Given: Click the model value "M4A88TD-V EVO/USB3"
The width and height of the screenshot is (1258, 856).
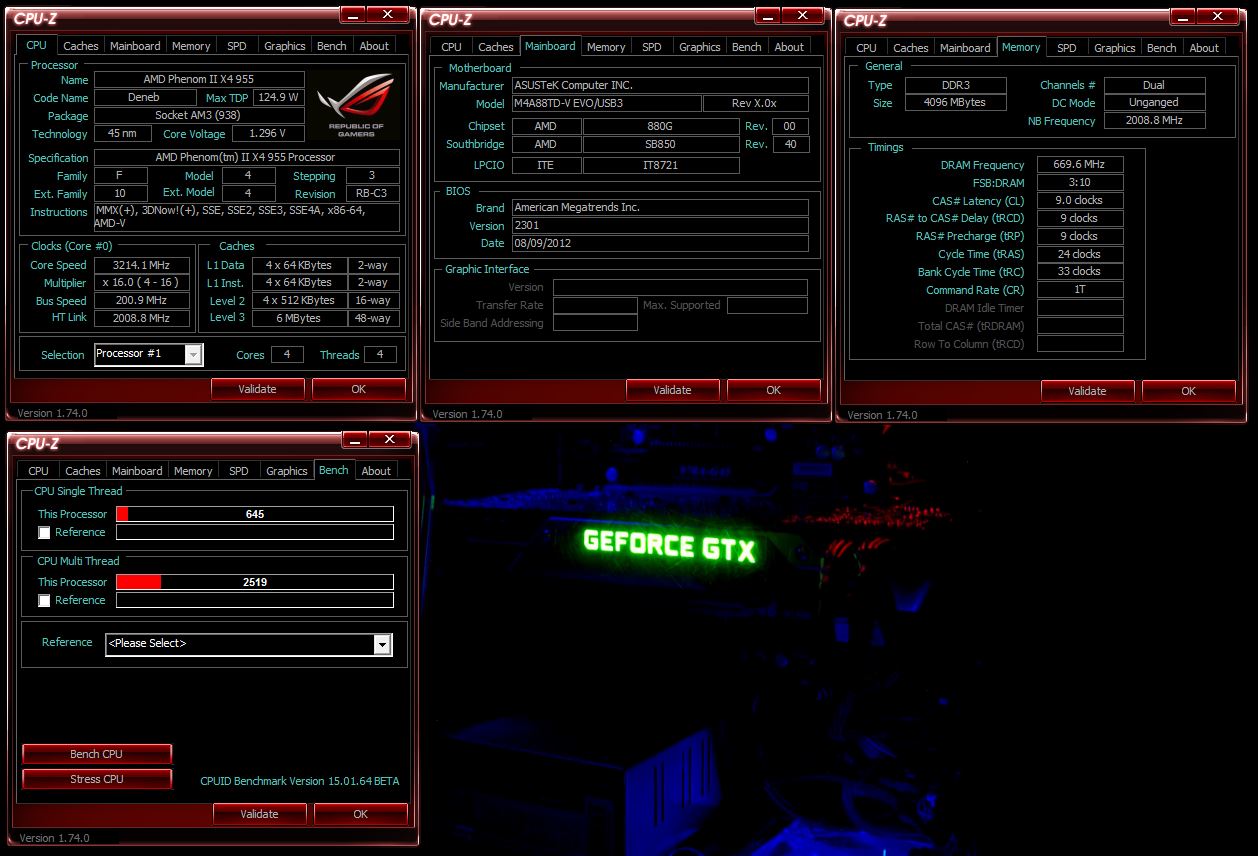Looking at the screenshot, I should pyautogui.click(x=606, y=104).
